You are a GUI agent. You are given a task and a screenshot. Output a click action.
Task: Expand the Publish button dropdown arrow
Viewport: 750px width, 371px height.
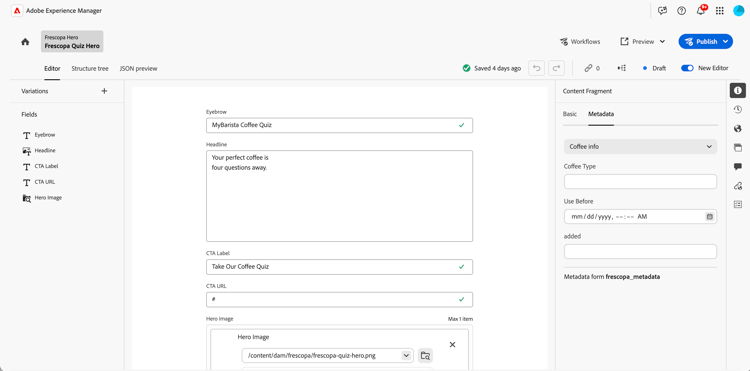[726, 42]
